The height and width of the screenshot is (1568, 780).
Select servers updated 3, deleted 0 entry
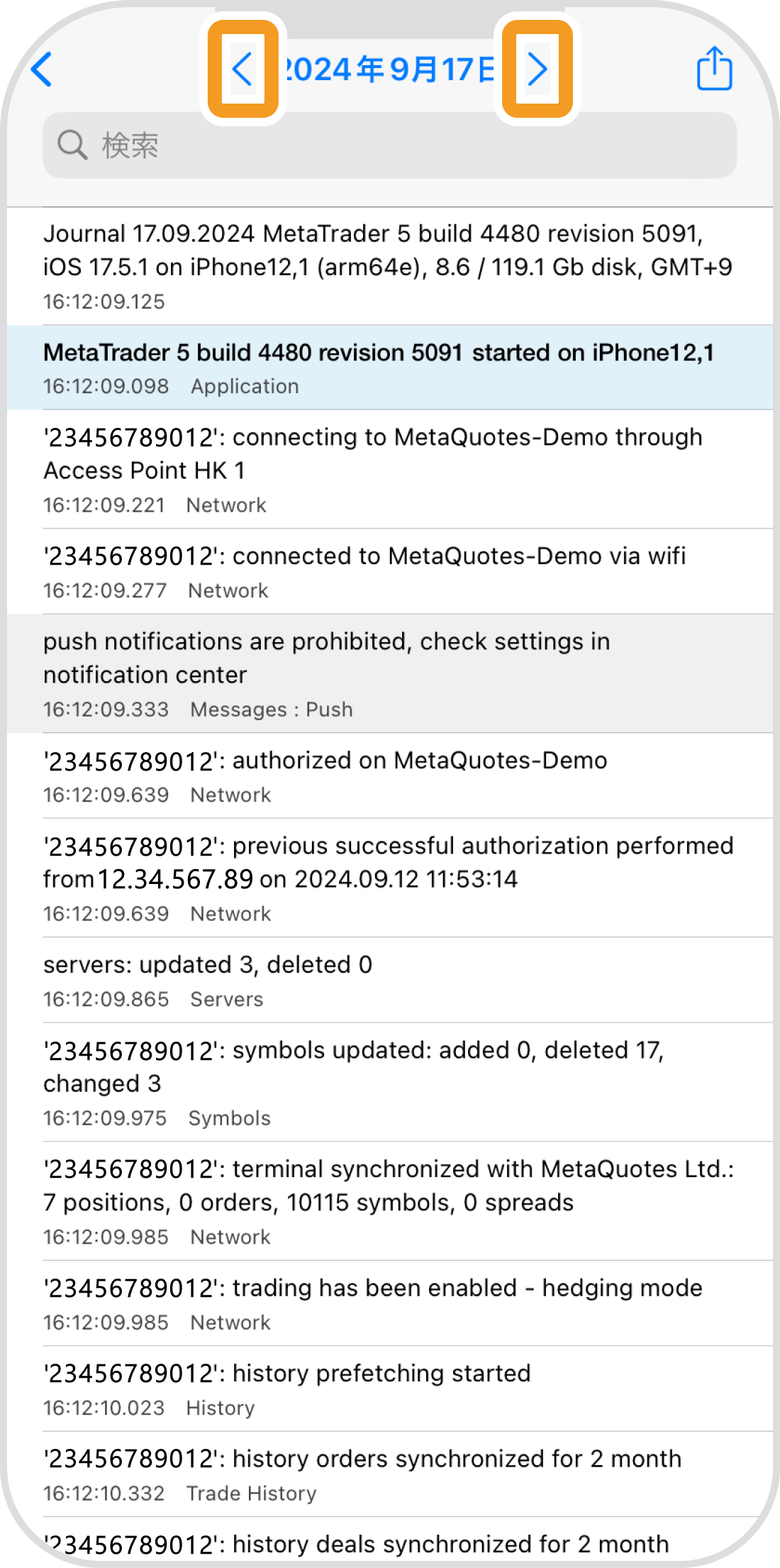point(390,980)
